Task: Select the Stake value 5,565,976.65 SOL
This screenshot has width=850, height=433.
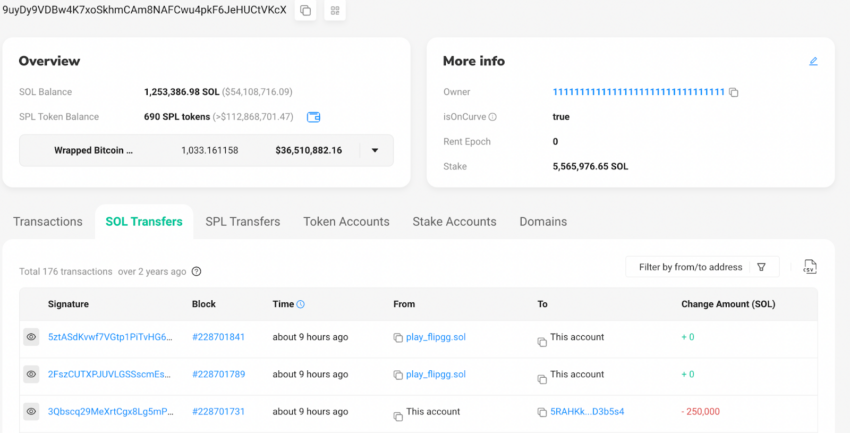Action: coord(590,167)
